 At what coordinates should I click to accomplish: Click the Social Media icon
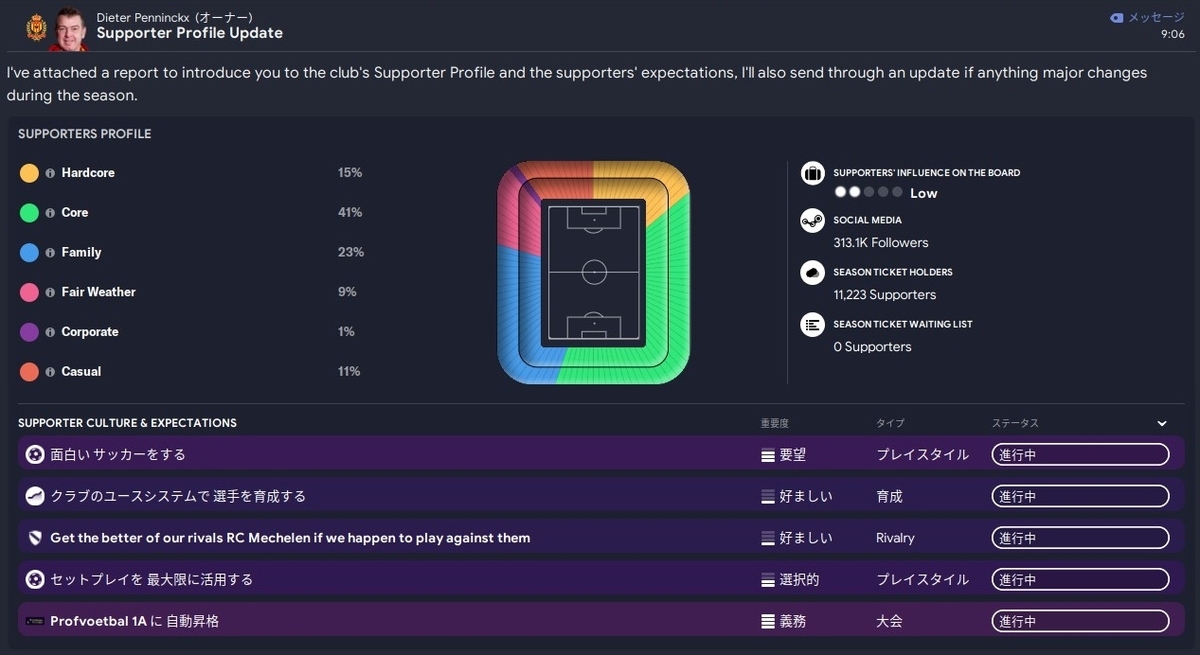click(813, 221)
